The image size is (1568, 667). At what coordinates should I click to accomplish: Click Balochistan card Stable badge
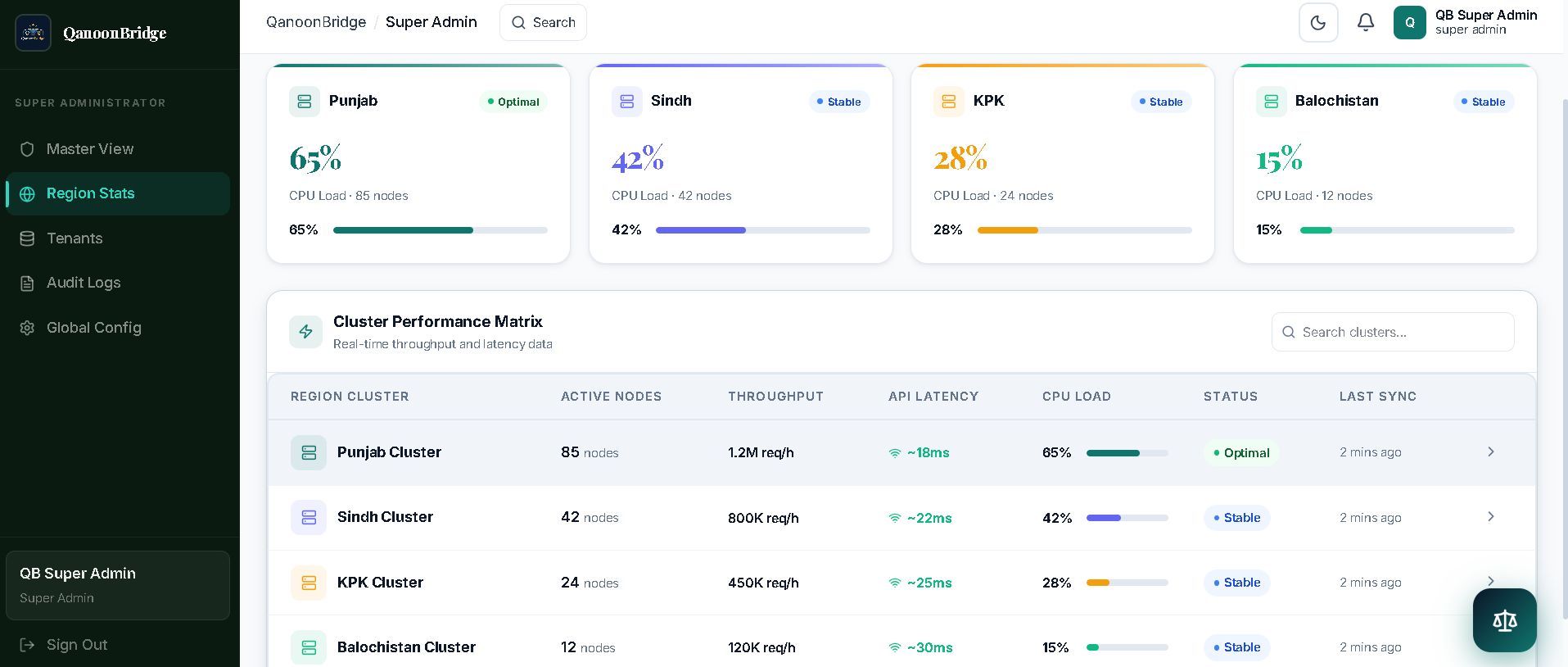1484,102
